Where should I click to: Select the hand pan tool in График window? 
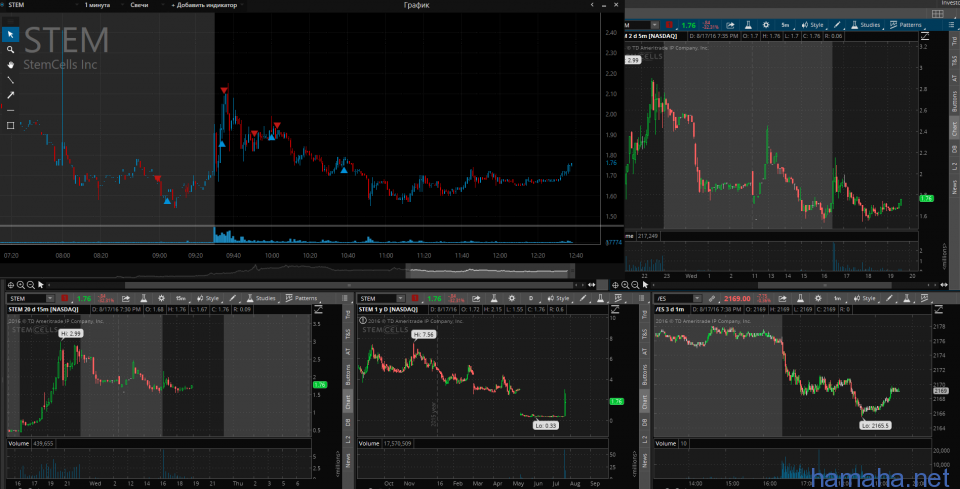click(x=10, y=65)
